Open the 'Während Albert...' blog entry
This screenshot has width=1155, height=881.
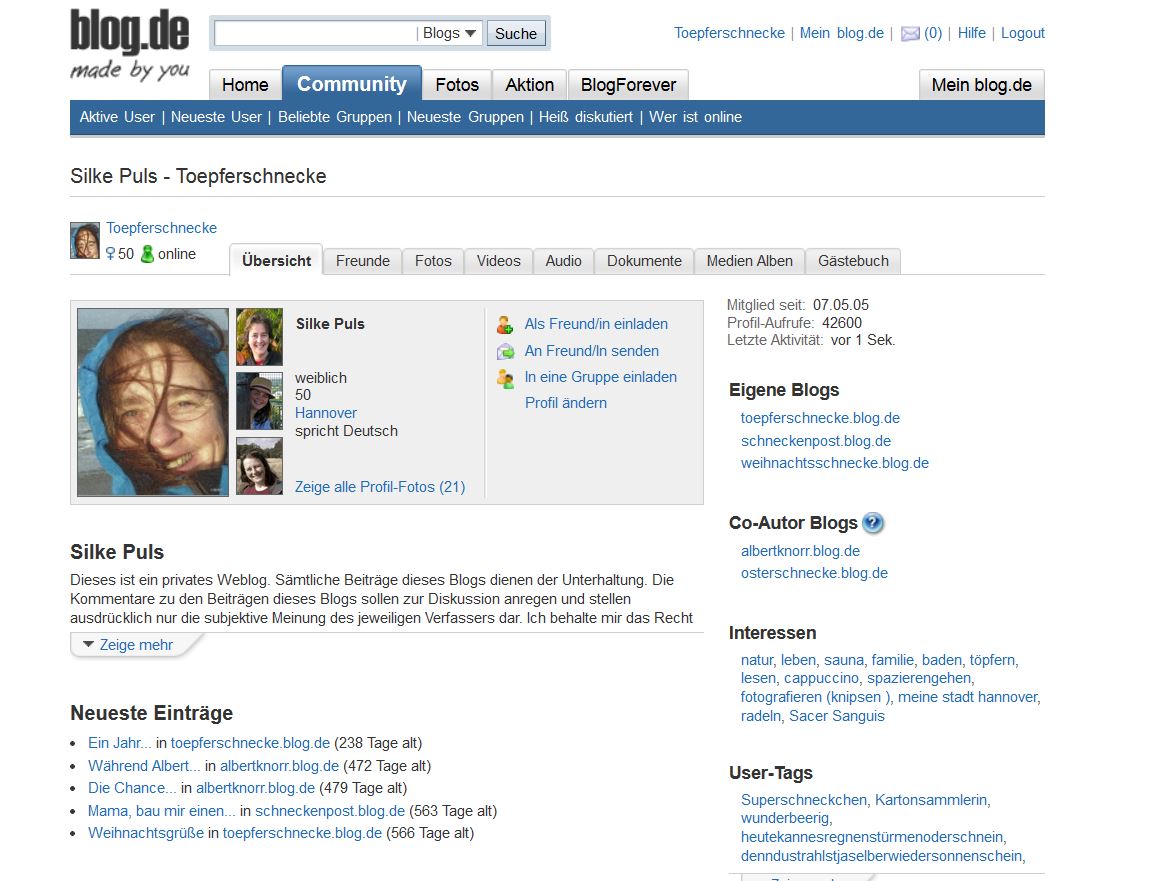tap(144, 766)
